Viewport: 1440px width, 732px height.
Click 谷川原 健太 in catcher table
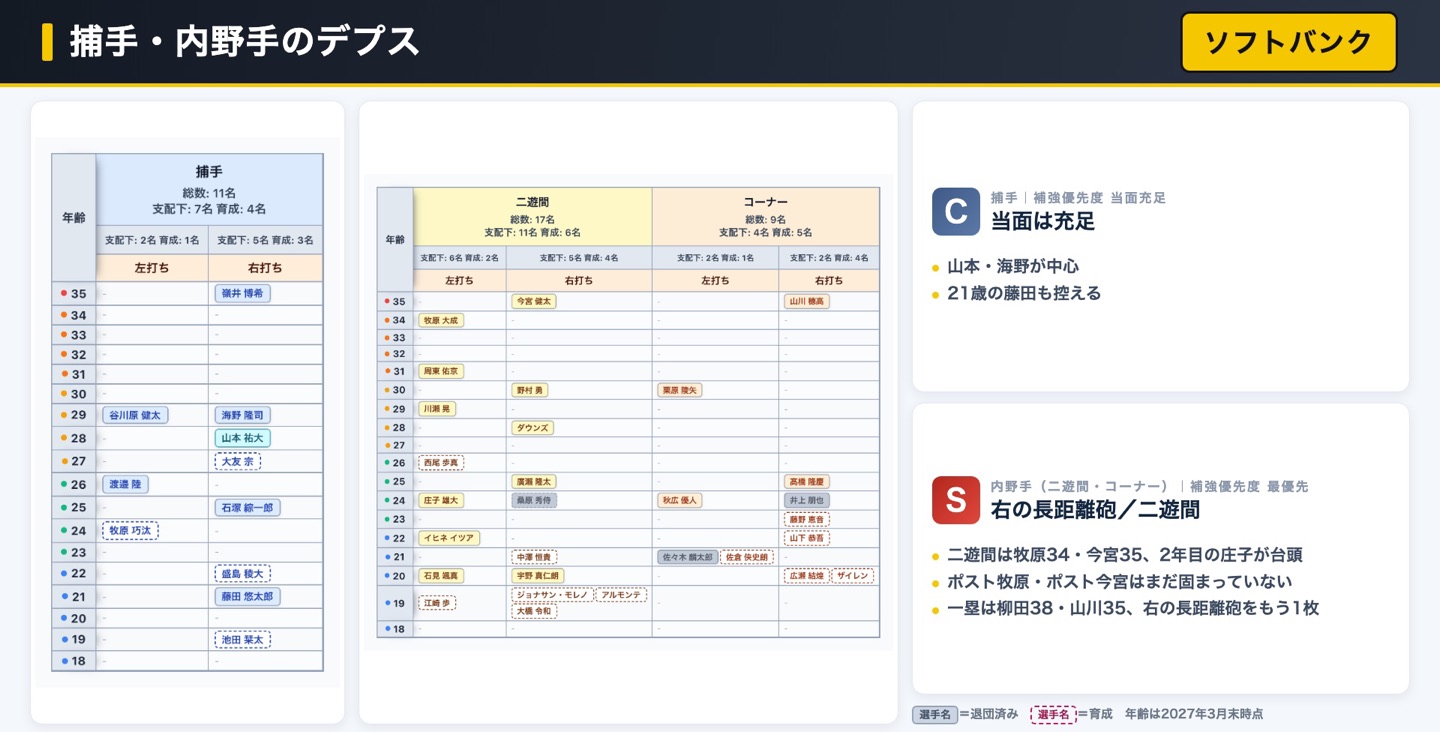pos(135,415)
